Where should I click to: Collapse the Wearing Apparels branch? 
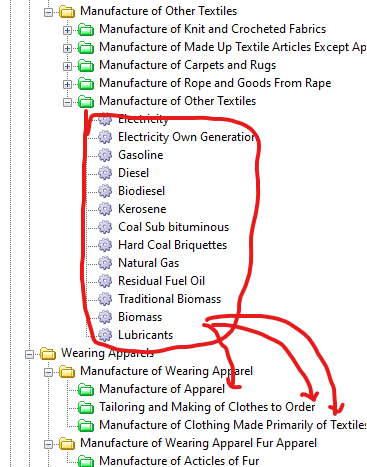(30, 354)
